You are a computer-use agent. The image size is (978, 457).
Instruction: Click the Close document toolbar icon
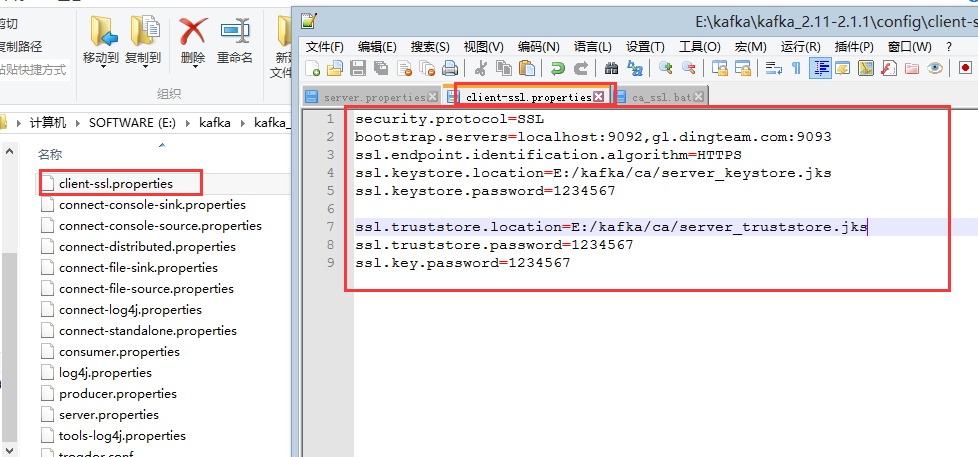point(404,69)
